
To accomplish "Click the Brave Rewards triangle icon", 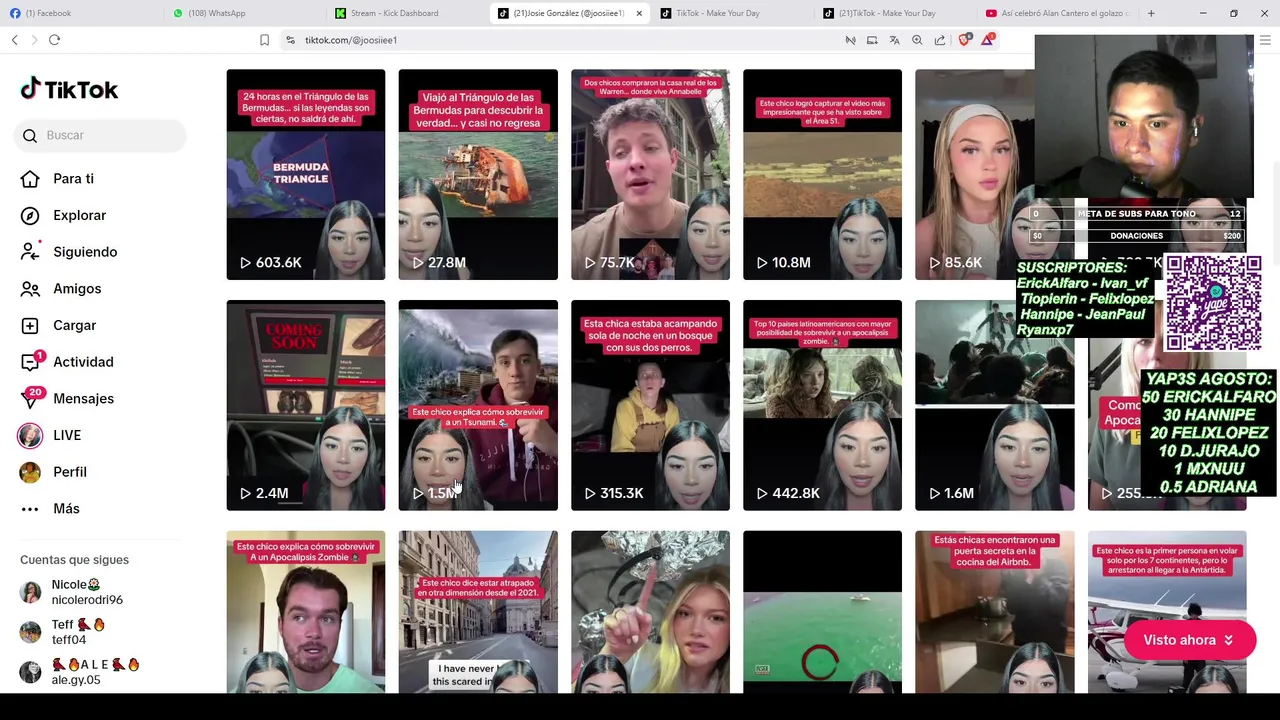I will (x=988, y=40).
